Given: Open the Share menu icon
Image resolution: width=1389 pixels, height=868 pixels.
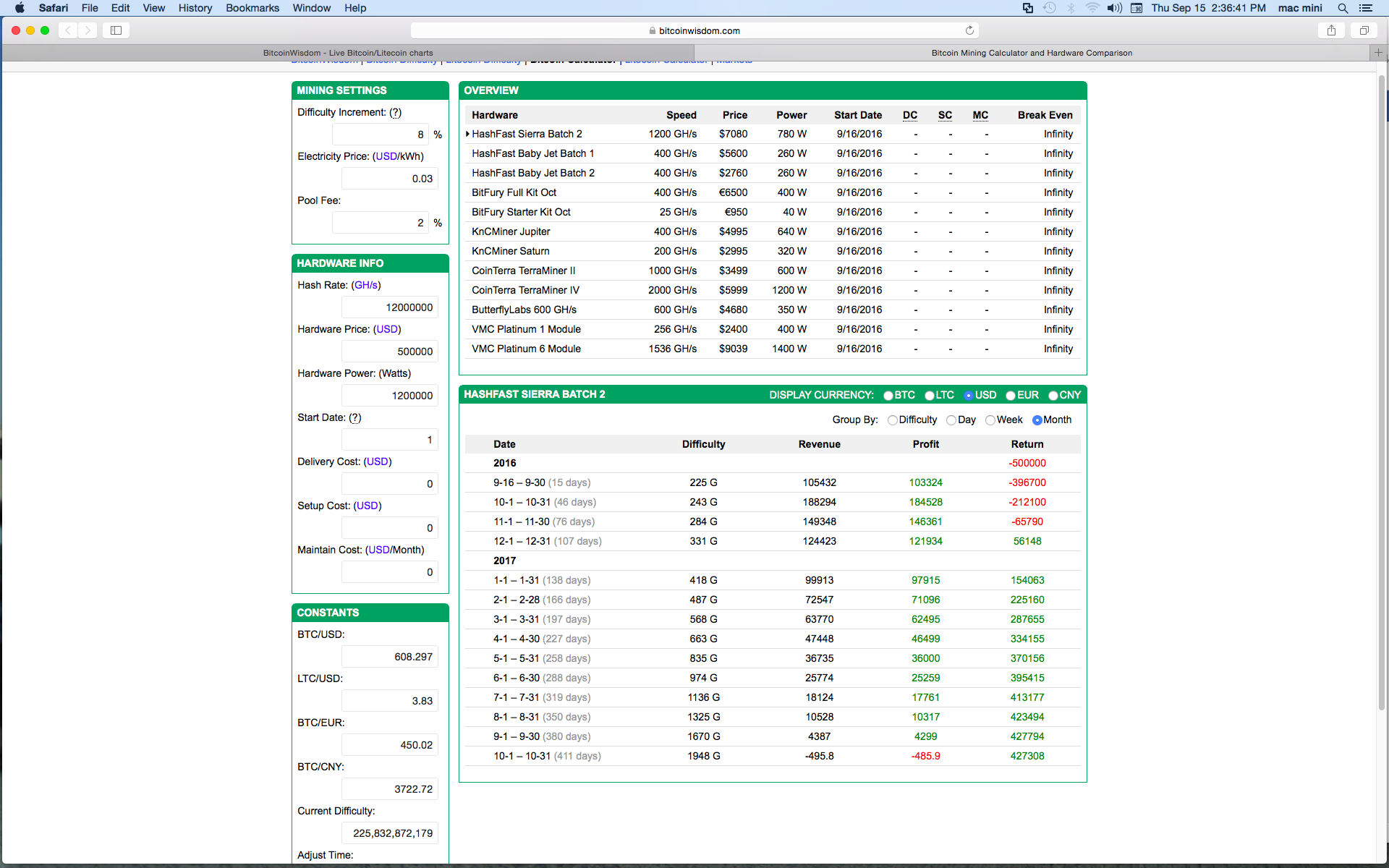Looking at the screenshot, I should pos(1331,30).
